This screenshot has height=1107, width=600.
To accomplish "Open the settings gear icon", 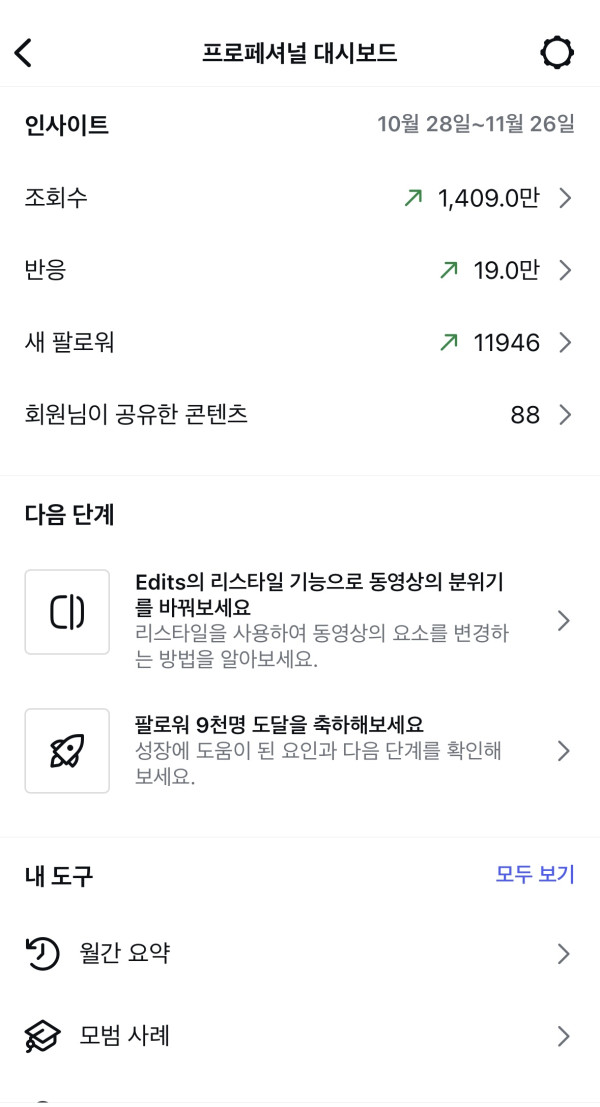I will click(x=557, y=53).
